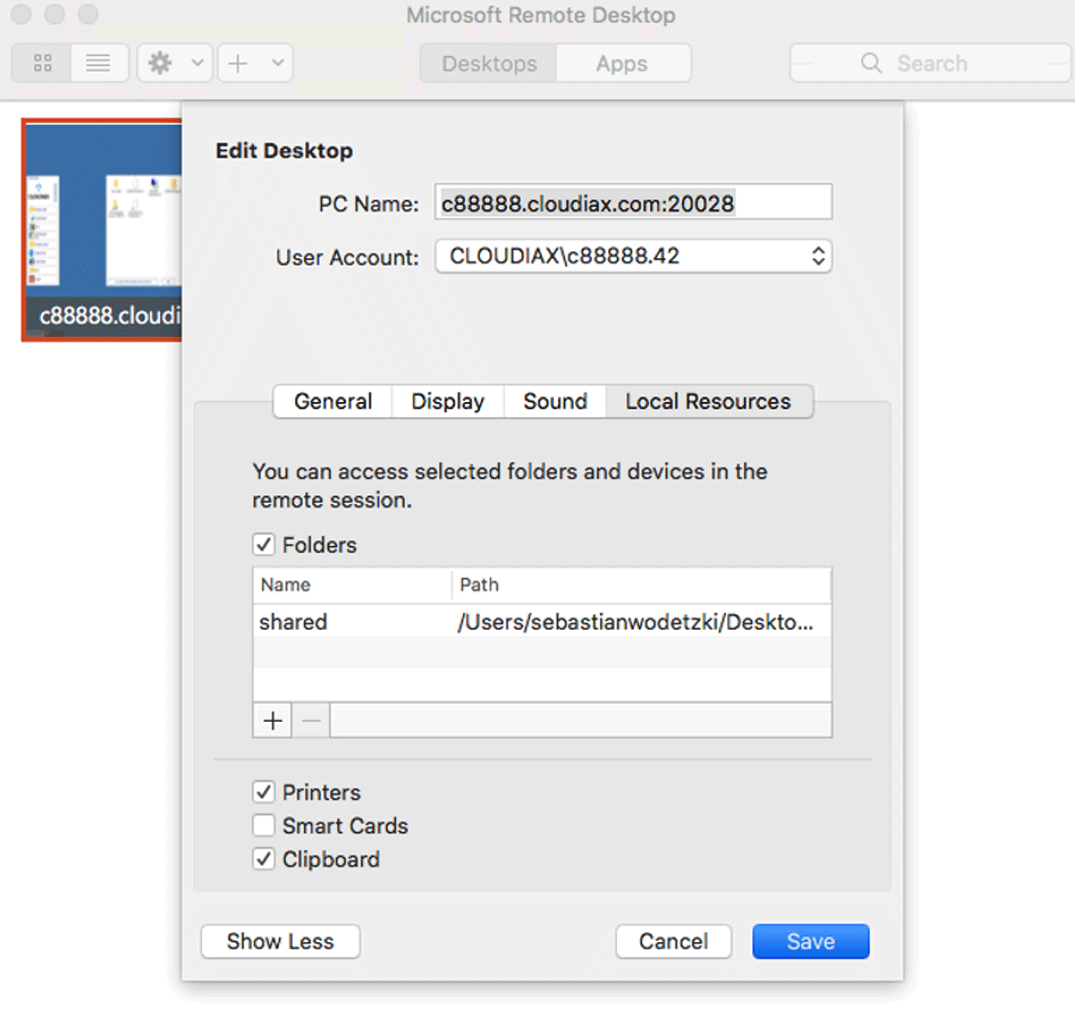Screen dimensions: 1075x1031
Task: Remove folder with minus button
Action: tap(311, 720)
